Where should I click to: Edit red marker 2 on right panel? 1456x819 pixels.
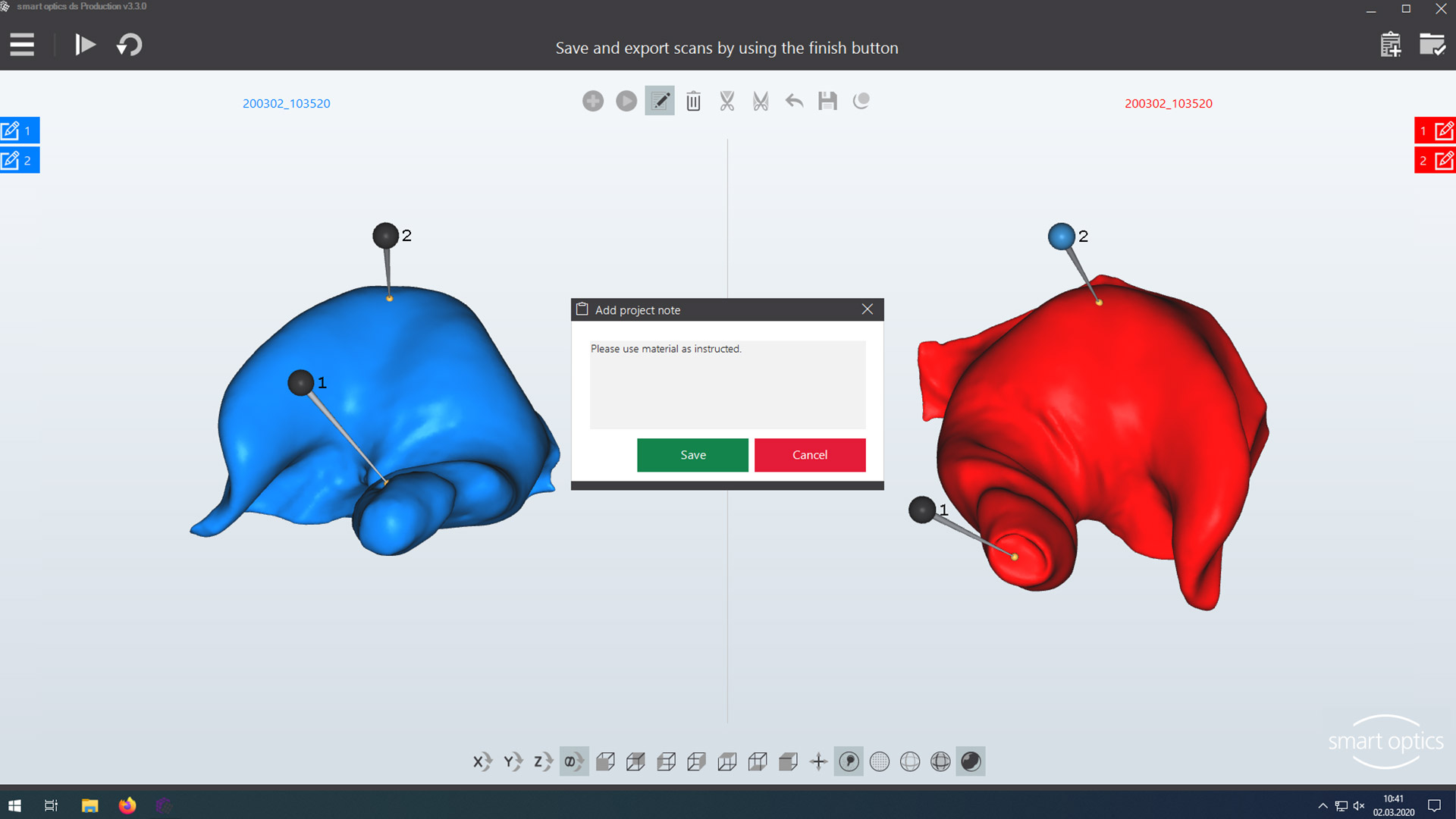coord(1435,160)
